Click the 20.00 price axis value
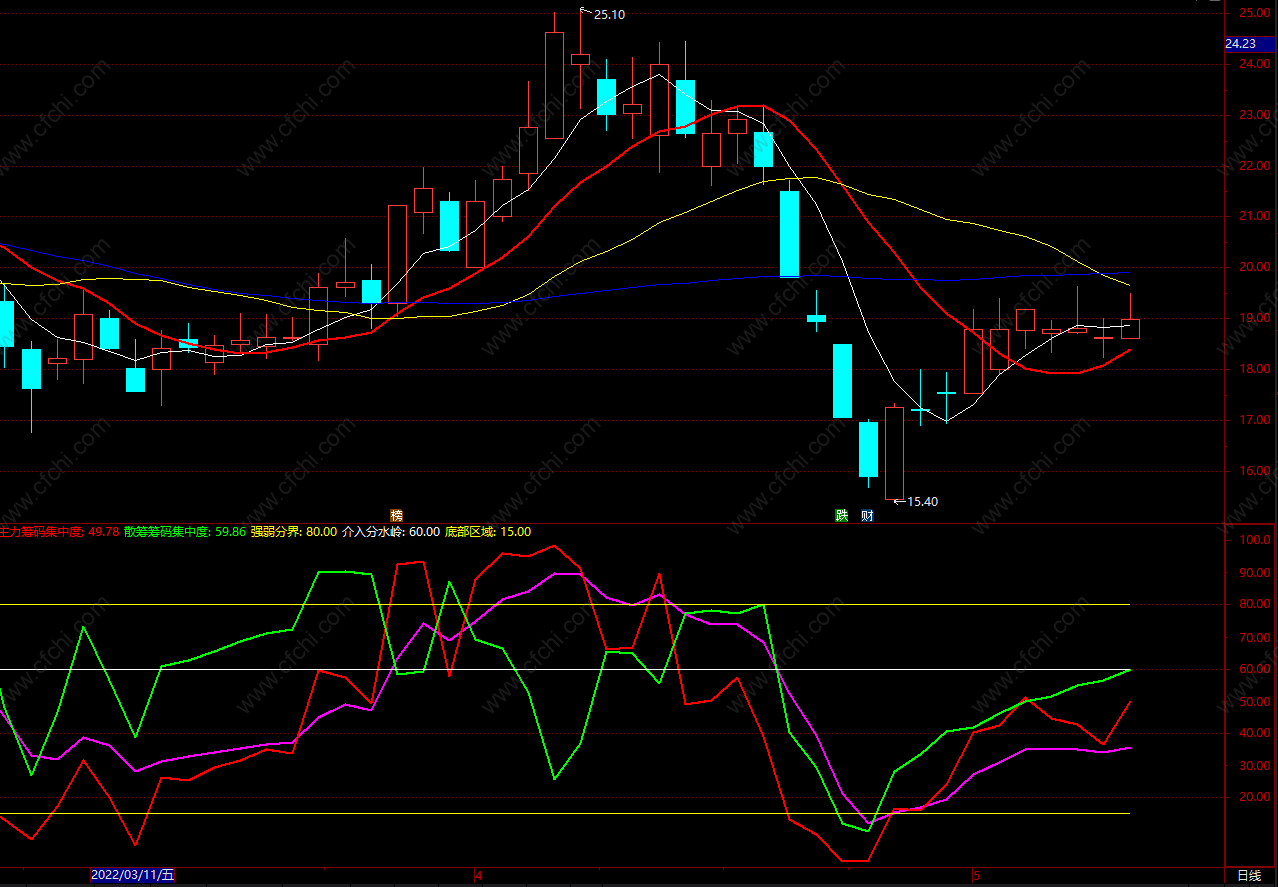The image size is (1278, 887). point(1254,267)
